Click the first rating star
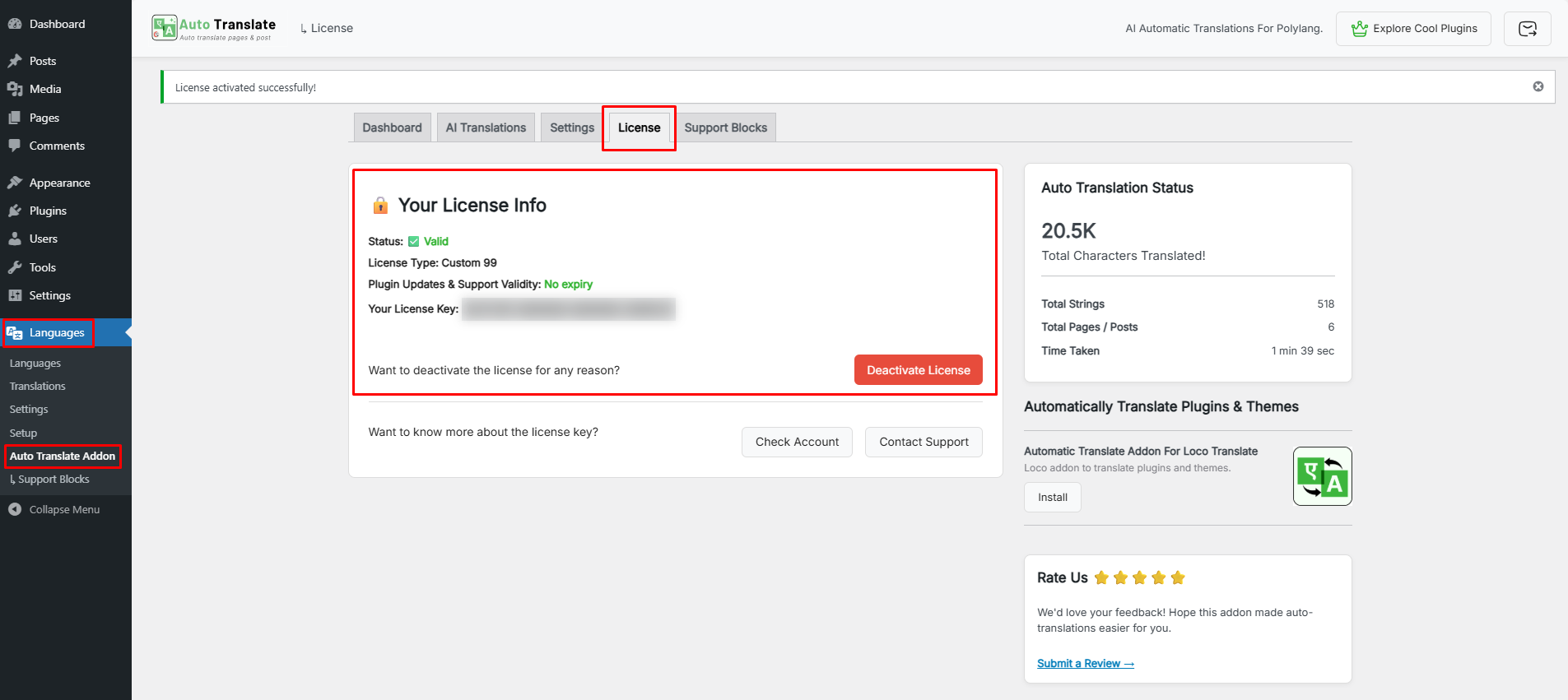1568x700 pixels. tap(1101, 577)
